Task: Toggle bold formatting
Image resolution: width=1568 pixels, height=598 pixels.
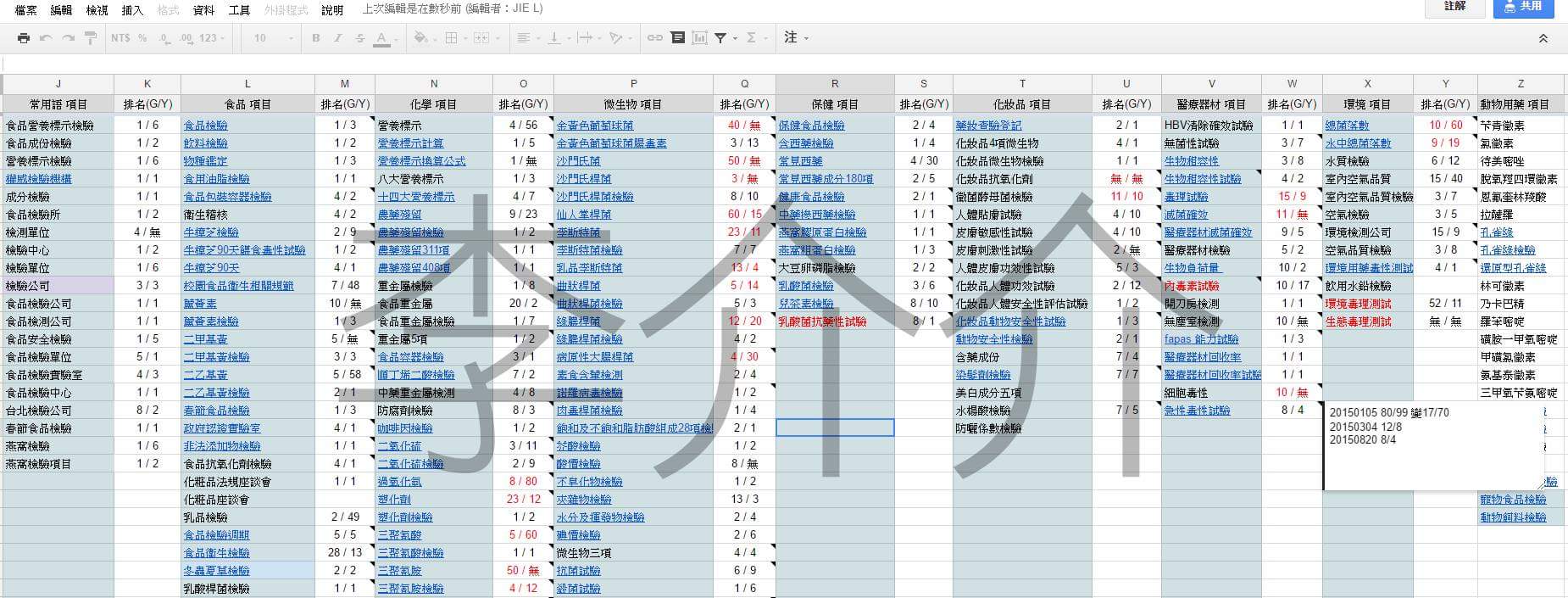Action: [316, 38]
